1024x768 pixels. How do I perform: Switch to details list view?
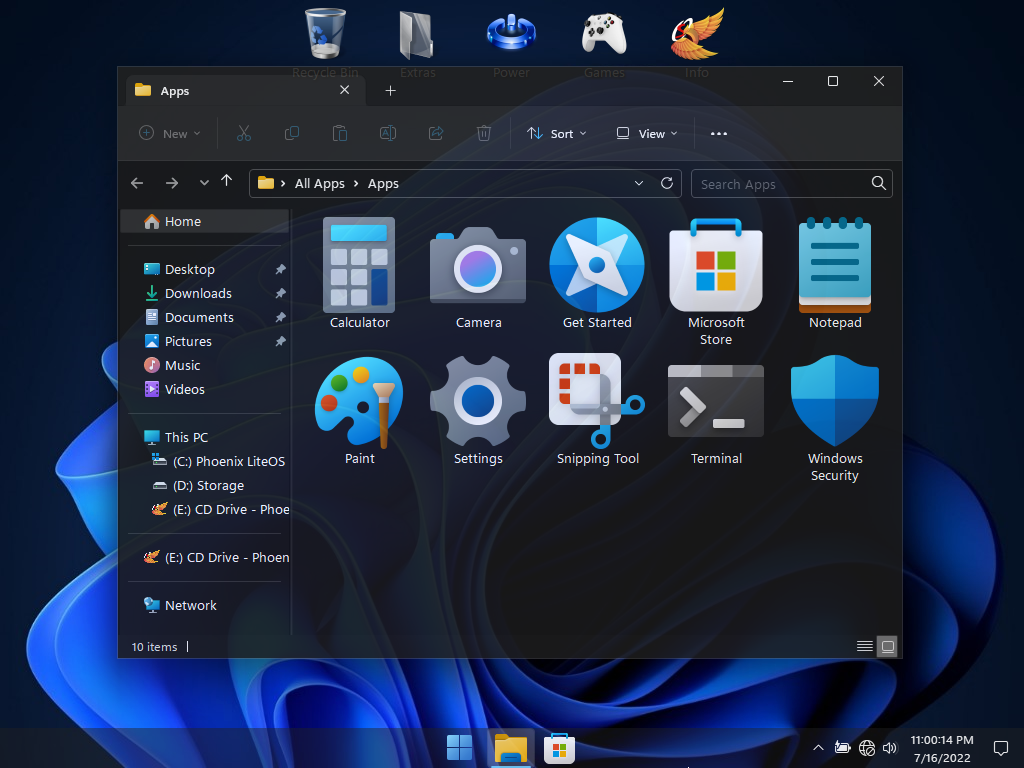tap(865, 646)
